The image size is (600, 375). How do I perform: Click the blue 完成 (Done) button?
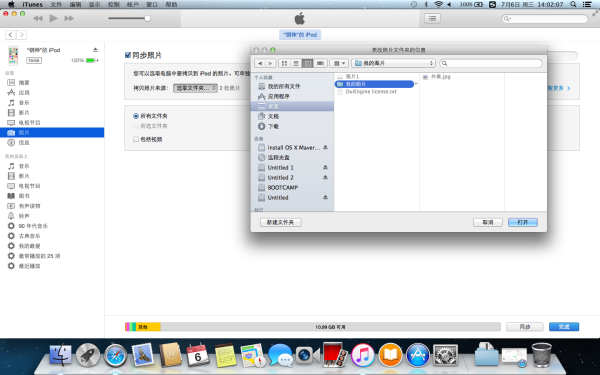(564, 327)
